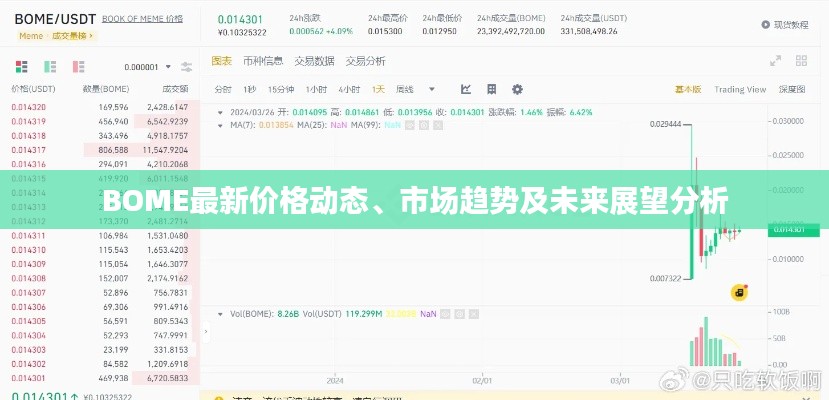Viewport: 829px width, 400px height.
Task: Open the 现货教程 tutorial link
Action: coord(791,24)
